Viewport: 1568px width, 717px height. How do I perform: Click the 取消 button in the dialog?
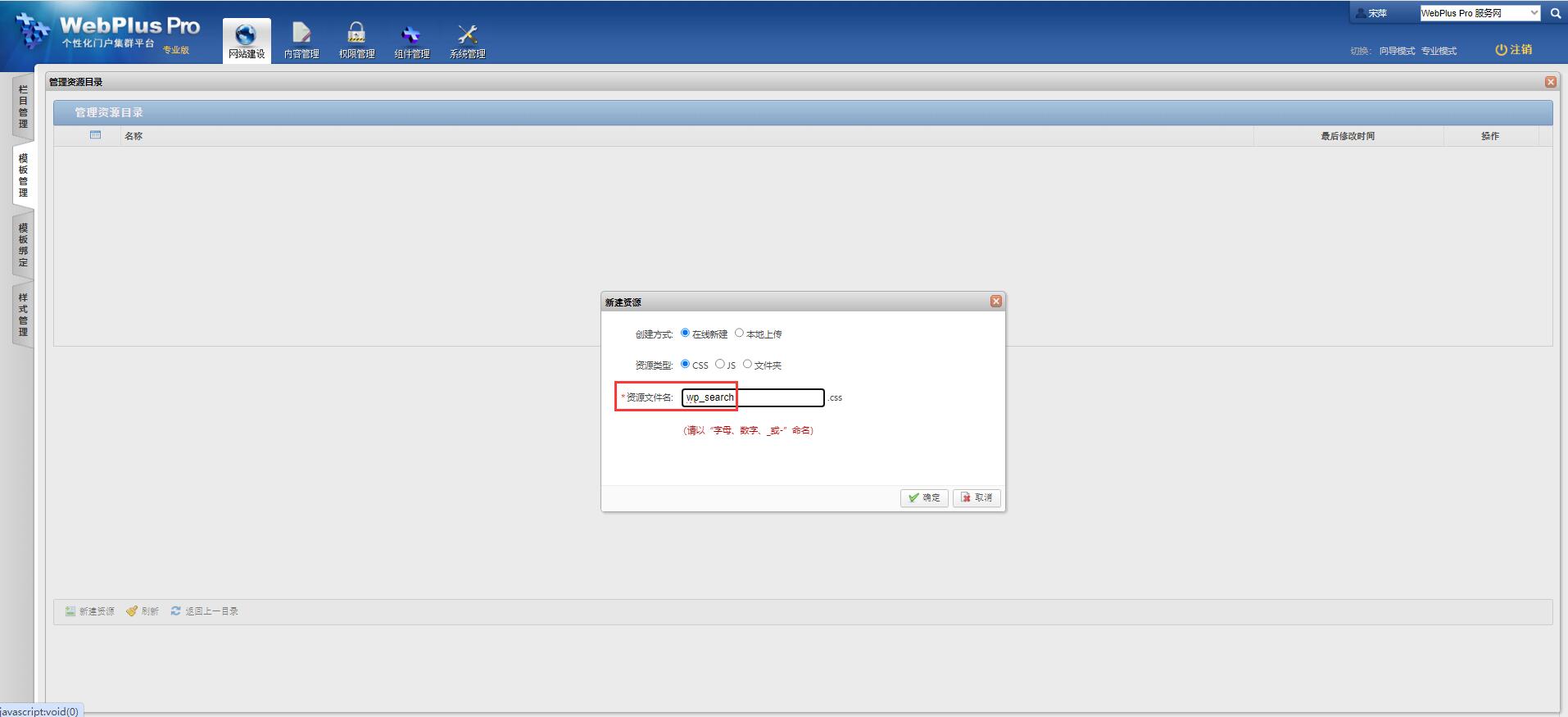click(977, 497)
